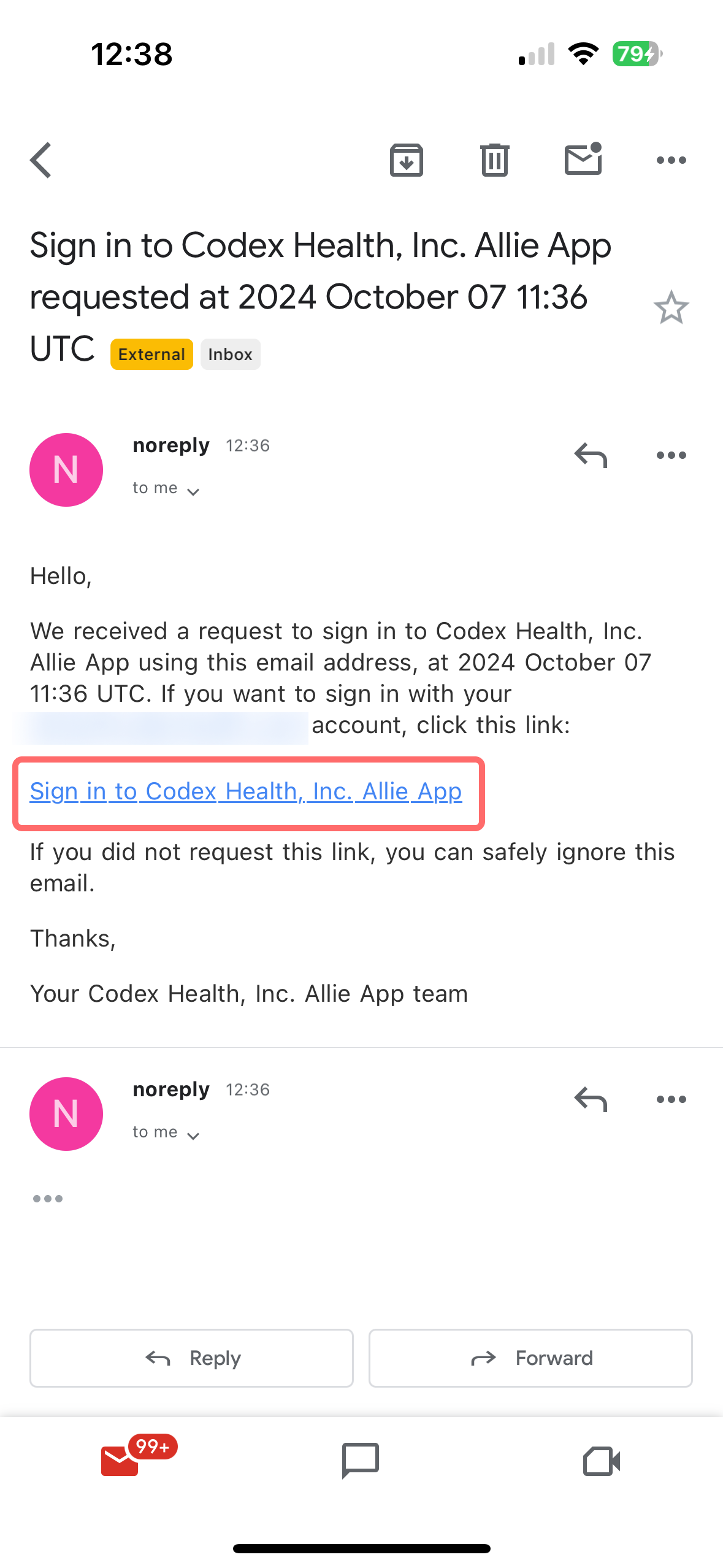Show trimmed content in the second message

pos(48,1199)
